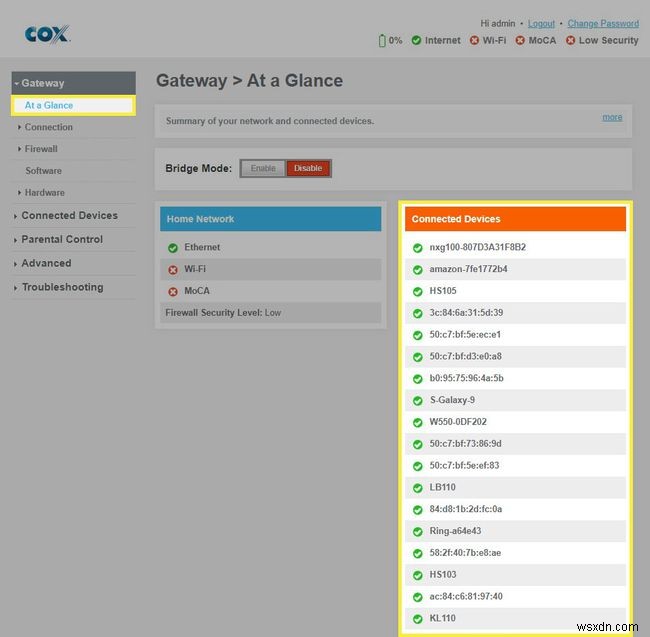
Task: Click the green check beside b0:95:75:96:4a:5b
Action: click(x=417, y=379)
